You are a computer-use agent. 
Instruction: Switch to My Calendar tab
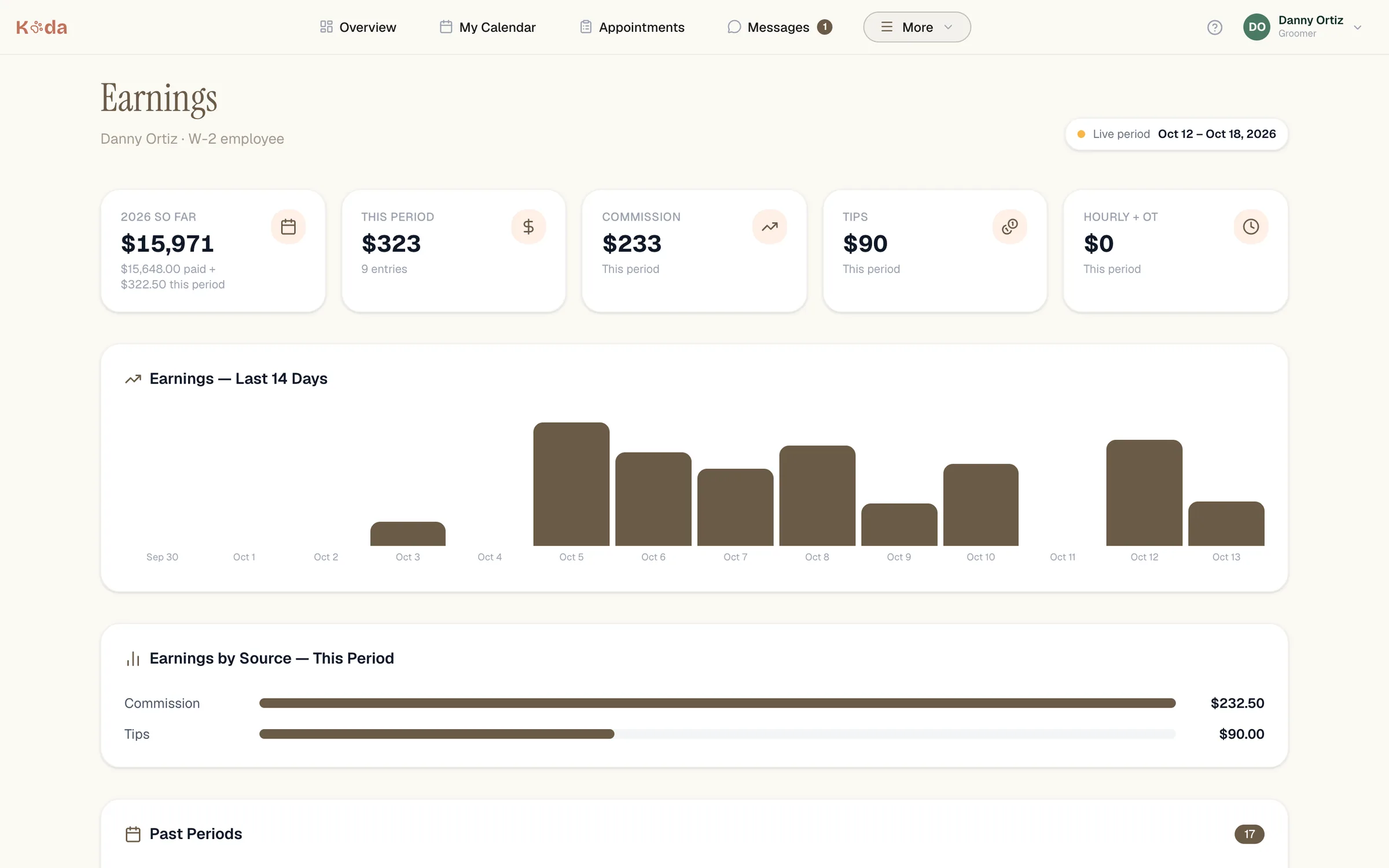(487, 27)
